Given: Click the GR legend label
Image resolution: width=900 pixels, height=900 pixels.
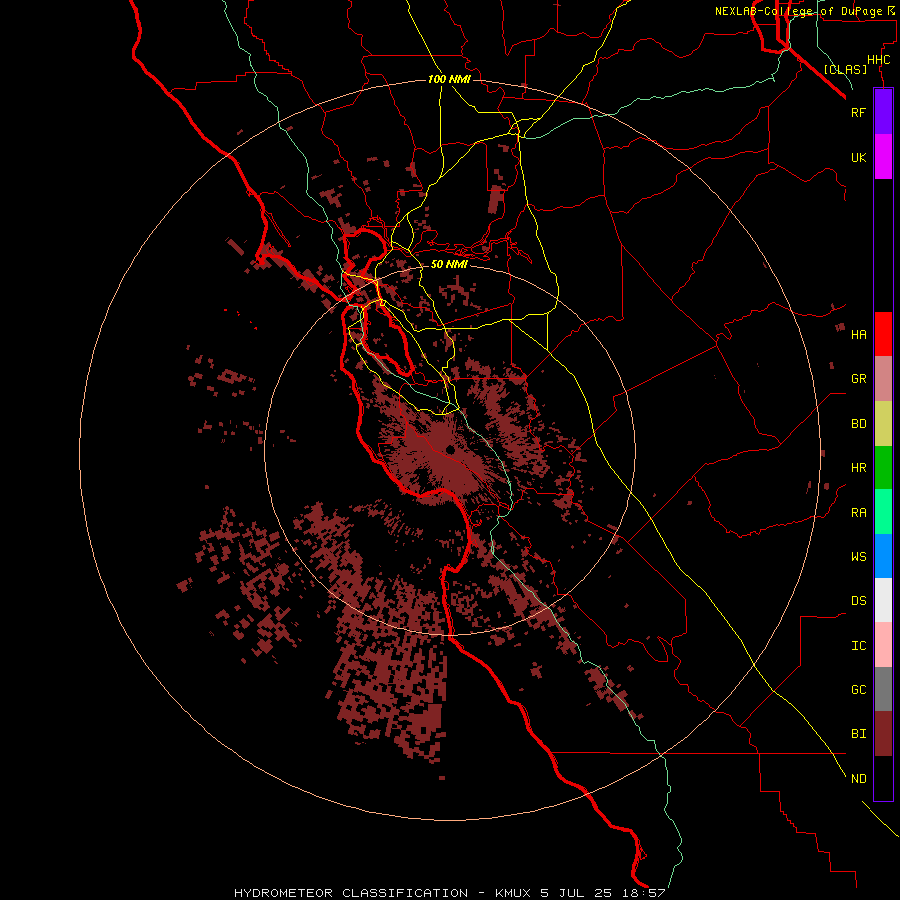Looking at the screenshot, I should (858, 379).
